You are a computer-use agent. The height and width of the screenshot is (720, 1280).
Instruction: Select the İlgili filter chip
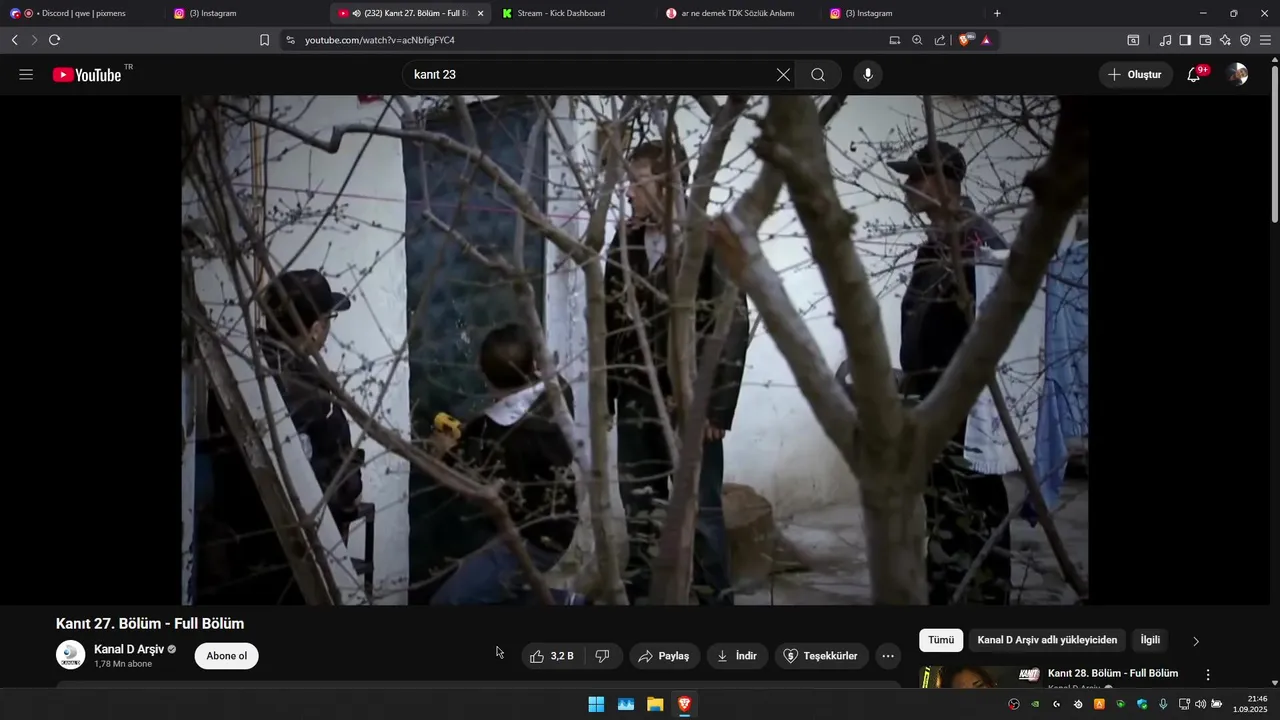pyautogui.click(x=1150, y=640)
